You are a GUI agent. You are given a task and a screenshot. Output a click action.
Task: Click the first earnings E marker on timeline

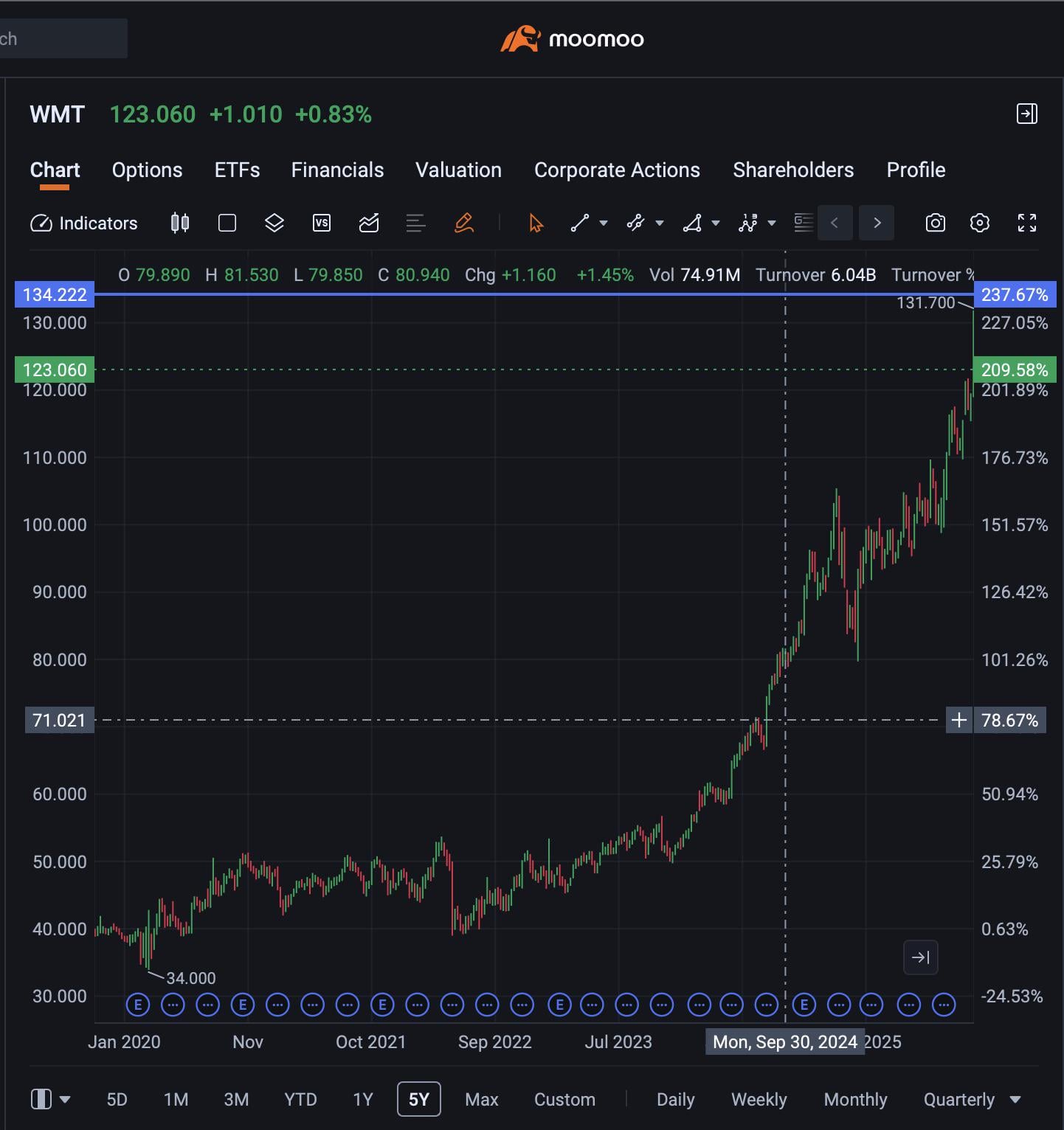[x=138, y=1005]
